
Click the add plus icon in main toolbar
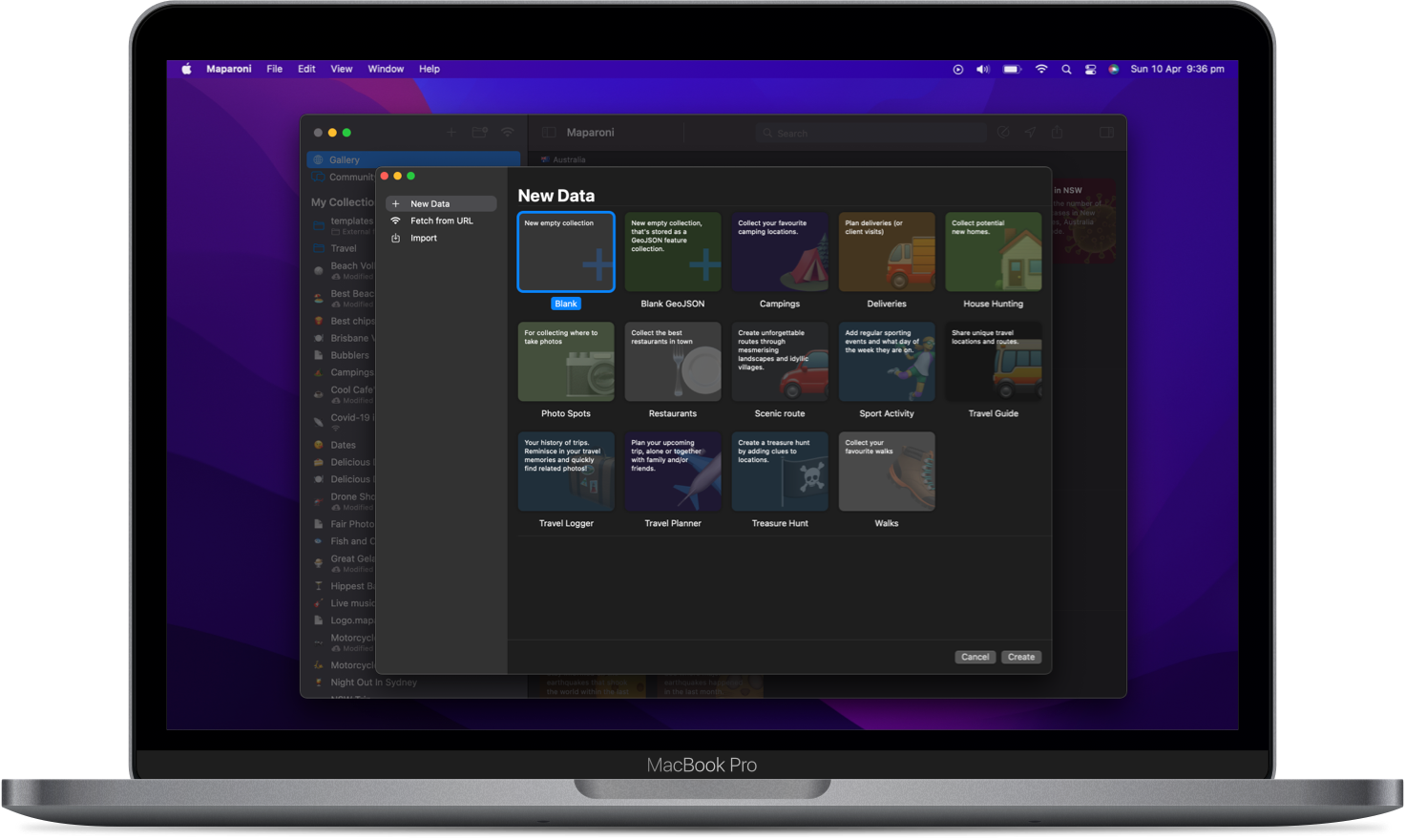[x=451, y=133]
